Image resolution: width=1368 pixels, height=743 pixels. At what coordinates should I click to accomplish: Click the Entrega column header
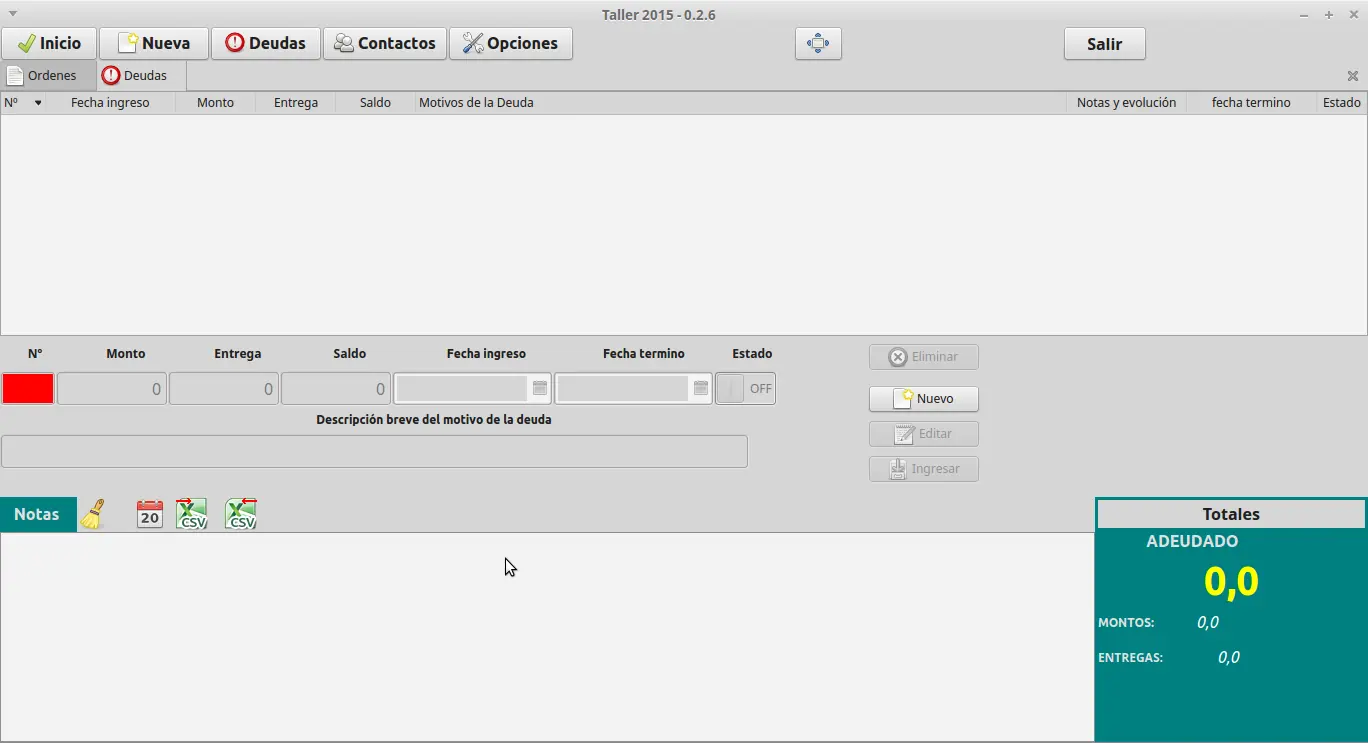(x=296, y=103)
